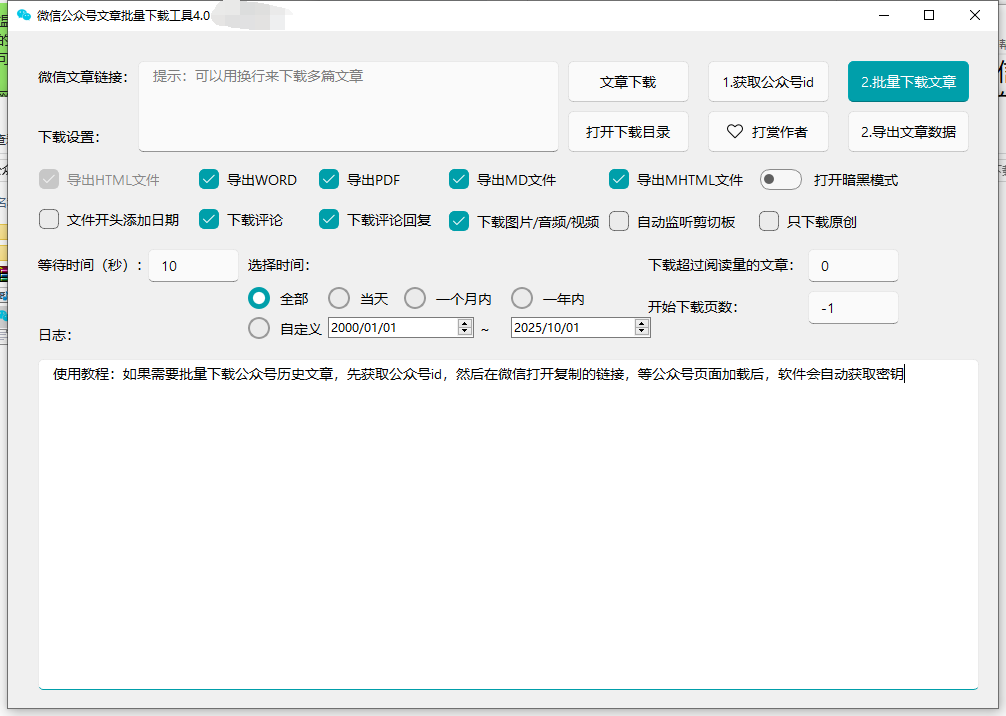
Task: Click start date 2000/01/01 spinner arrows
Action: tap(465, 327)
